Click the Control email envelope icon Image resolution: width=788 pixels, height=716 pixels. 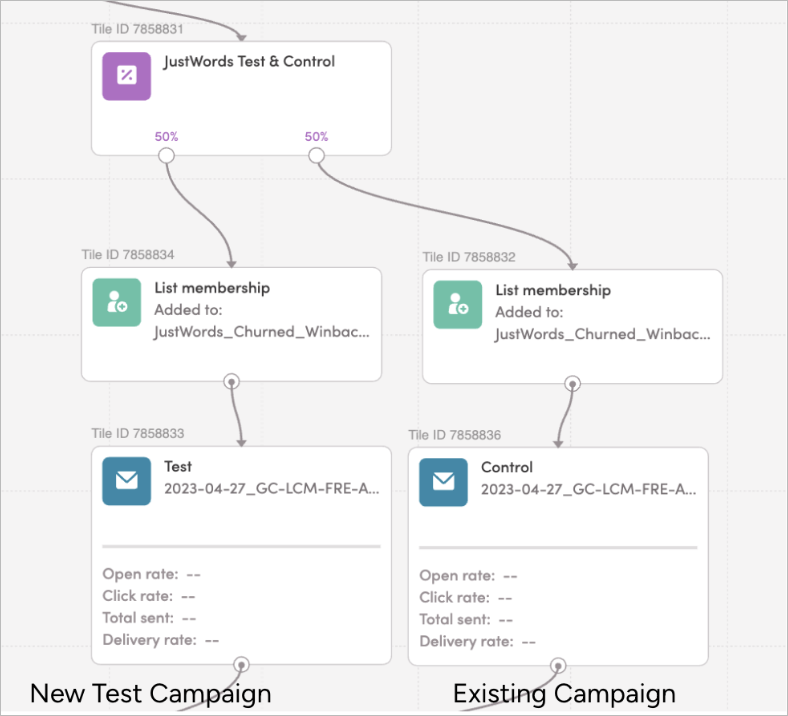tap(444, 483)
